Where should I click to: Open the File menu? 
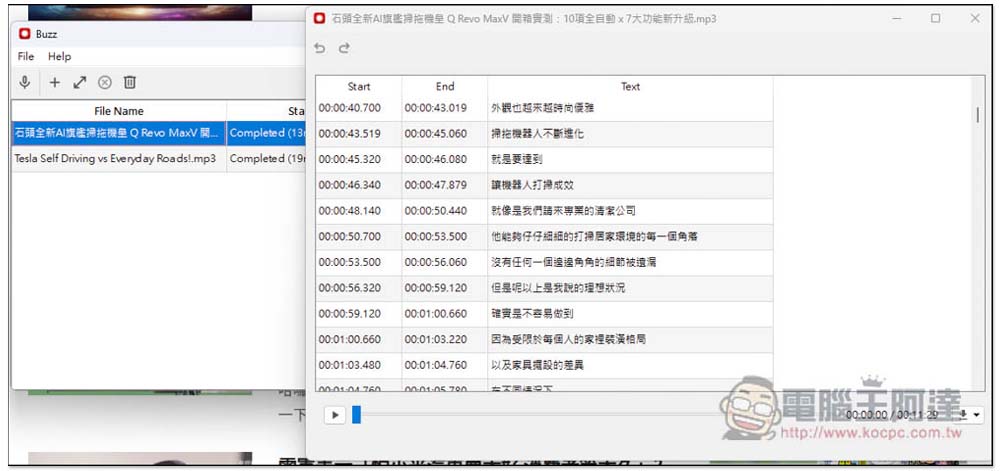pos(26,57)
